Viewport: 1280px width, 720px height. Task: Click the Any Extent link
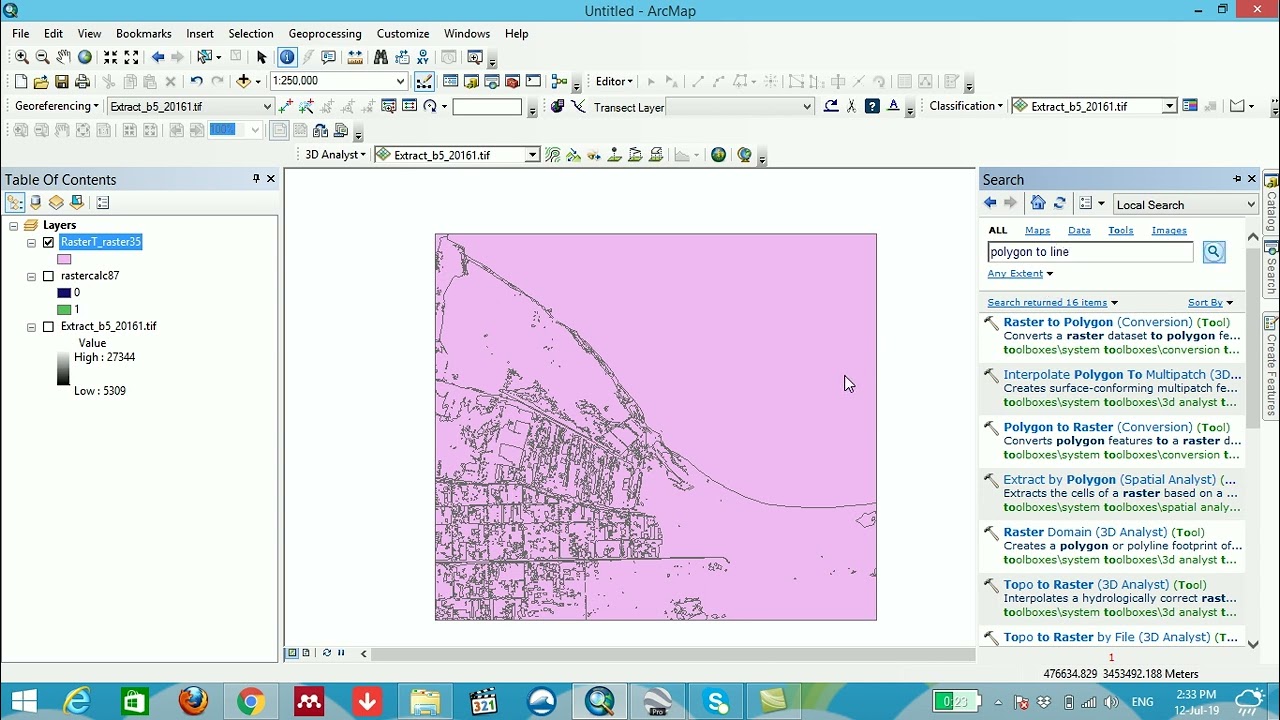point(1015,274)
